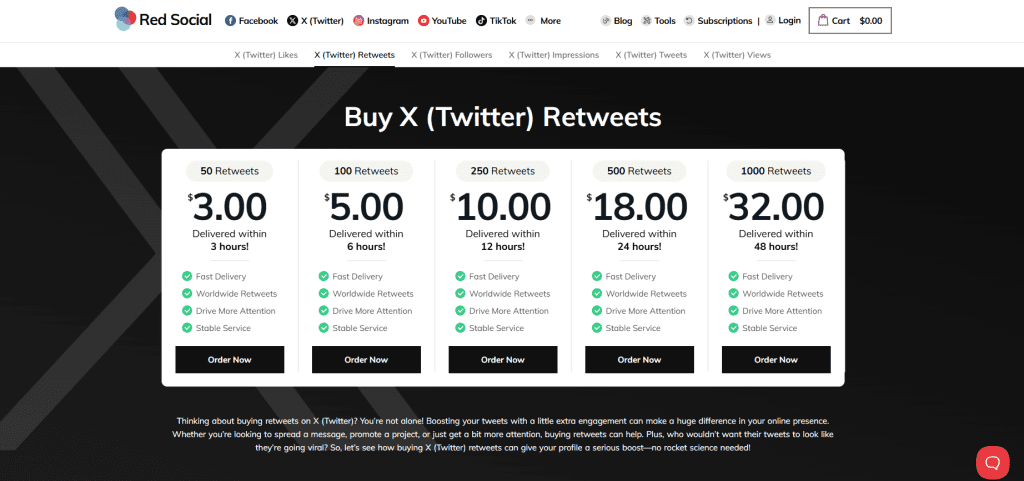Click the Instagram icon in header
This screenshot has height=481, width=1024.
[x=359, y=21]
